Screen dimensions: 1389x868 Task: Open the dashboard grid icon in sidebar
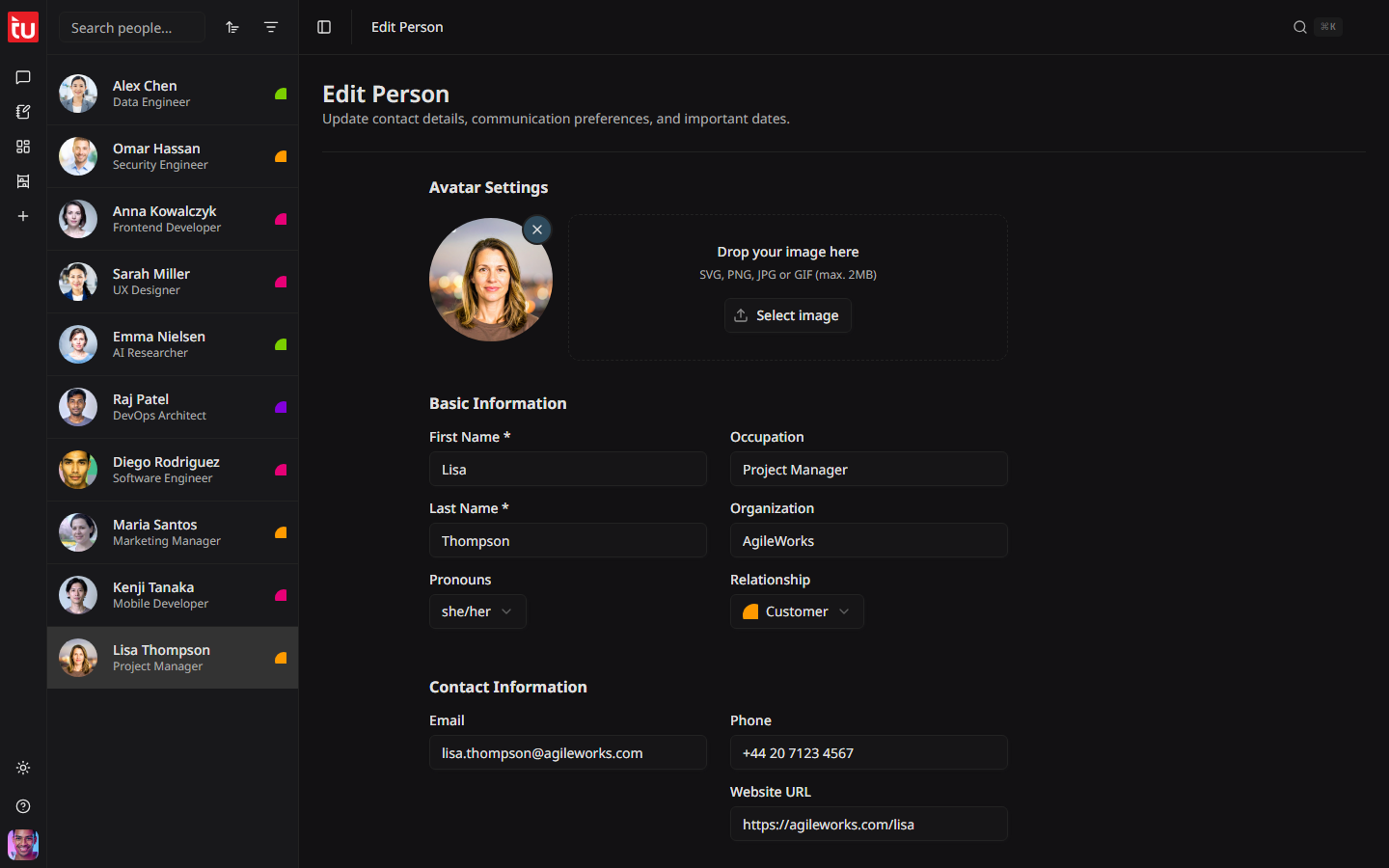click(23, 147)
